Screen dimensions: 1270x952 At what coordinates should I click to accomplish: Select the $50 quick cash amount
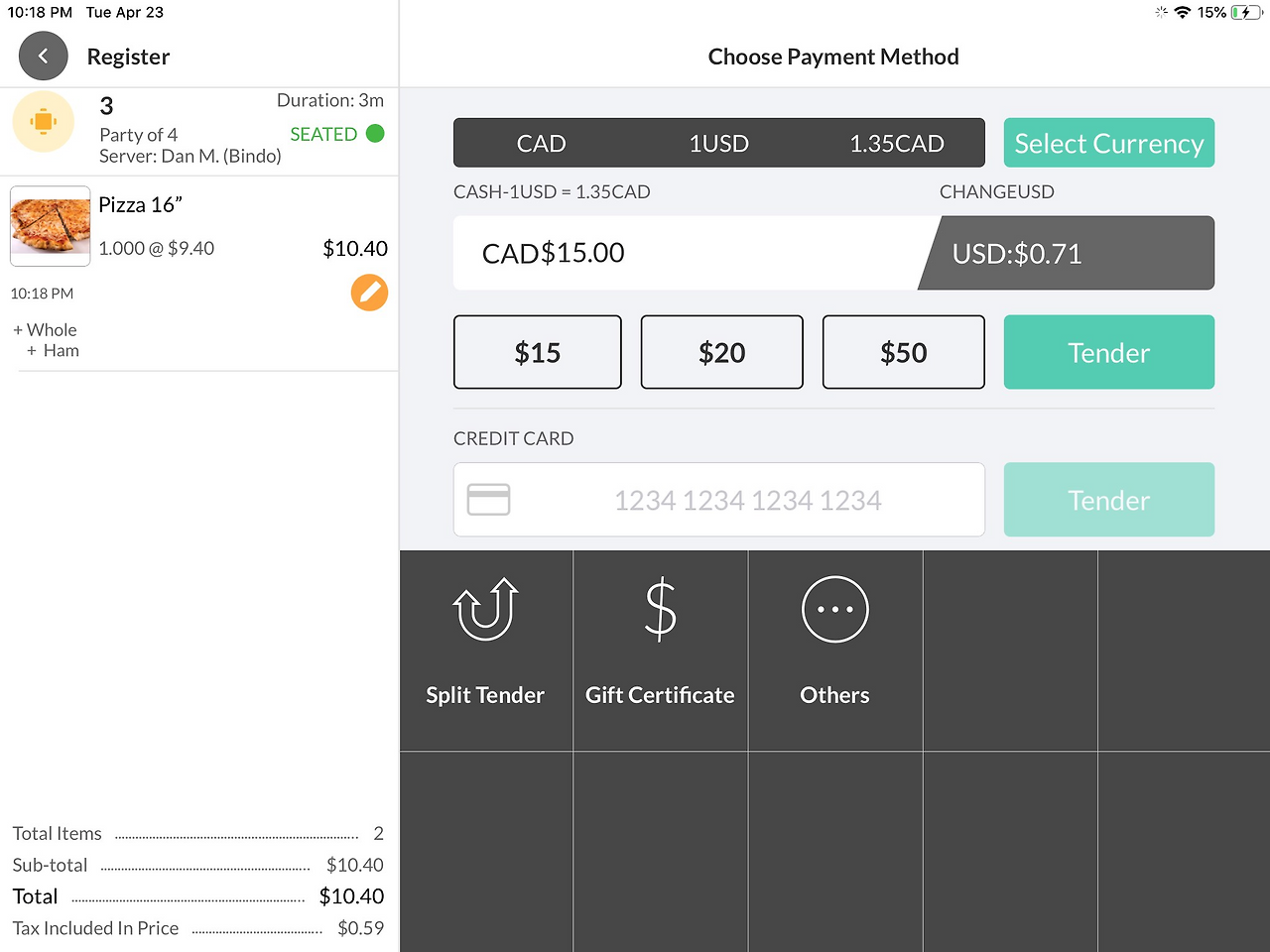pyautogui.click(x=904, y=352)
